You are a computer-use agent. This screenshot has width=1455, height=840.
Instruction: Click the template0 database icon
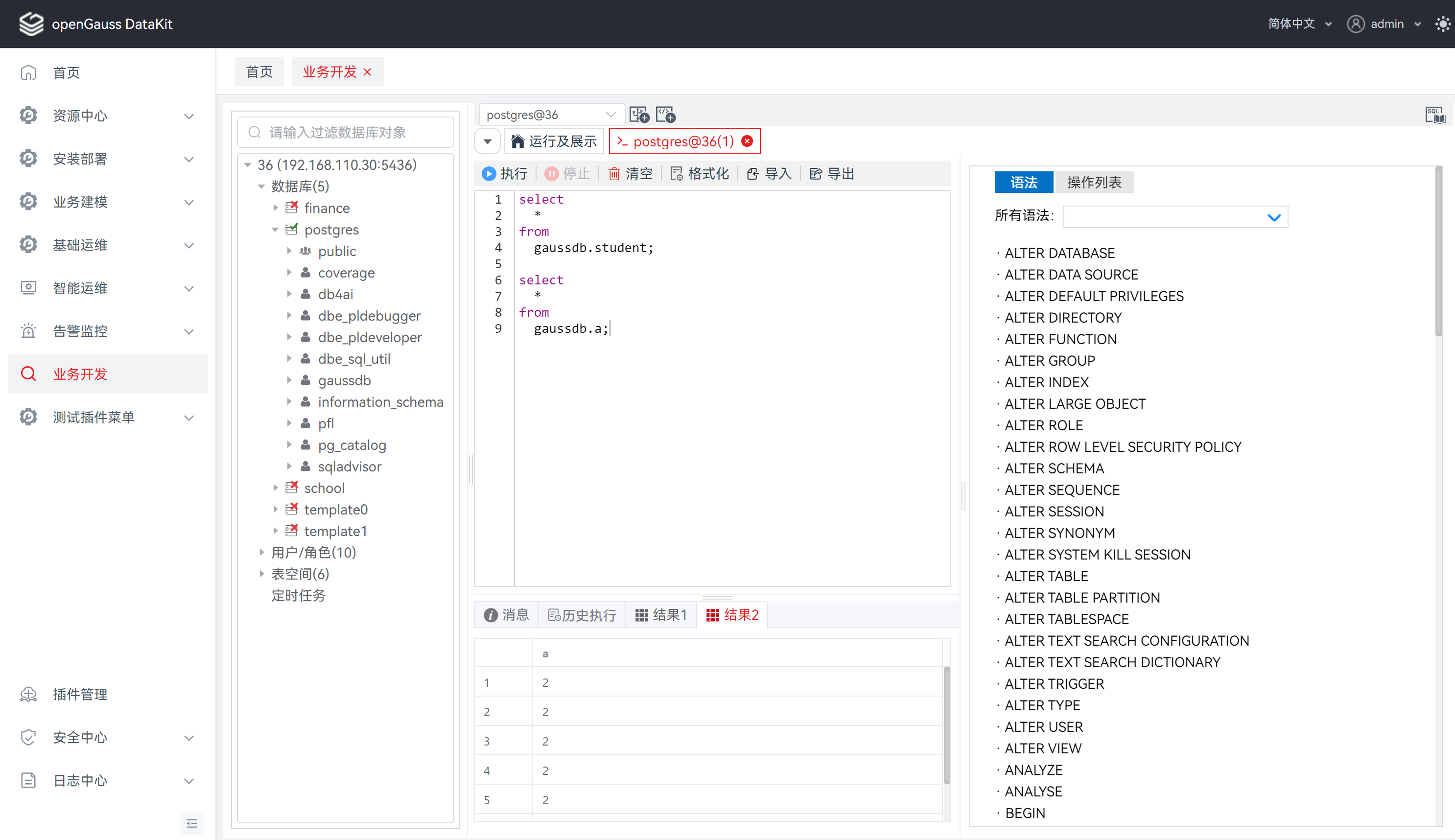click(x=292, y=509)
